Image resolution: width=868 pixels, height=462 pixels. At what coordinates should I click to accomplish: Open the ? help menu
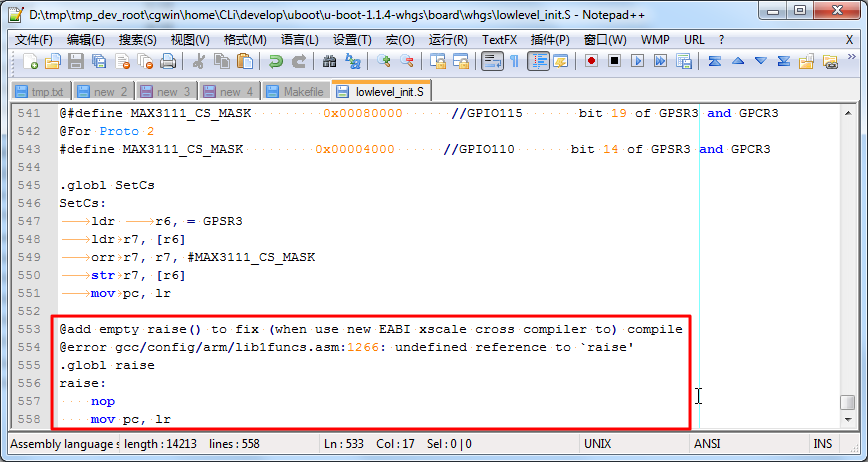721,40
